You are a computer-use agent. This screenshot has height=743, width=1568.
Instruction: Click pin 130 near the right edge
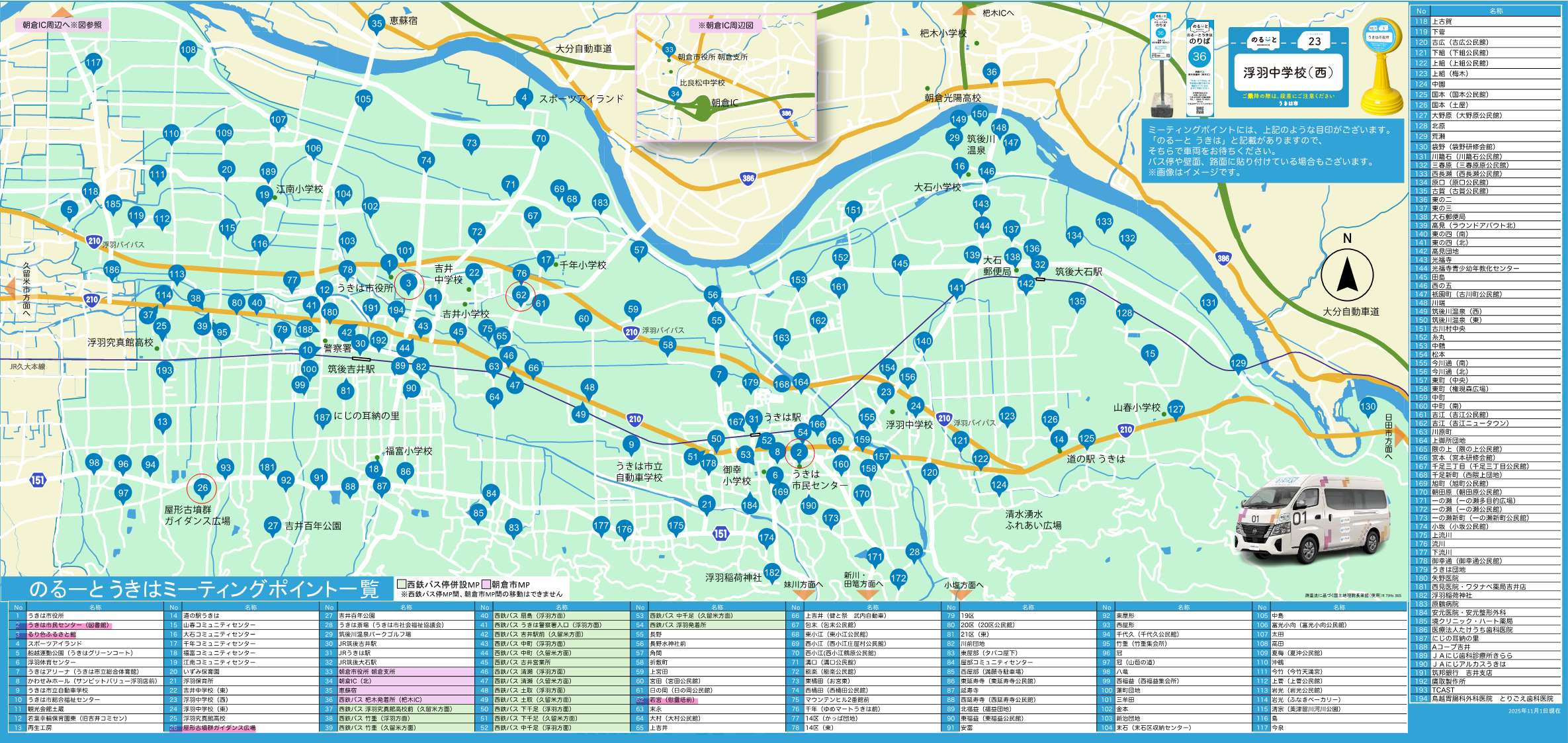pos(1368,406)
